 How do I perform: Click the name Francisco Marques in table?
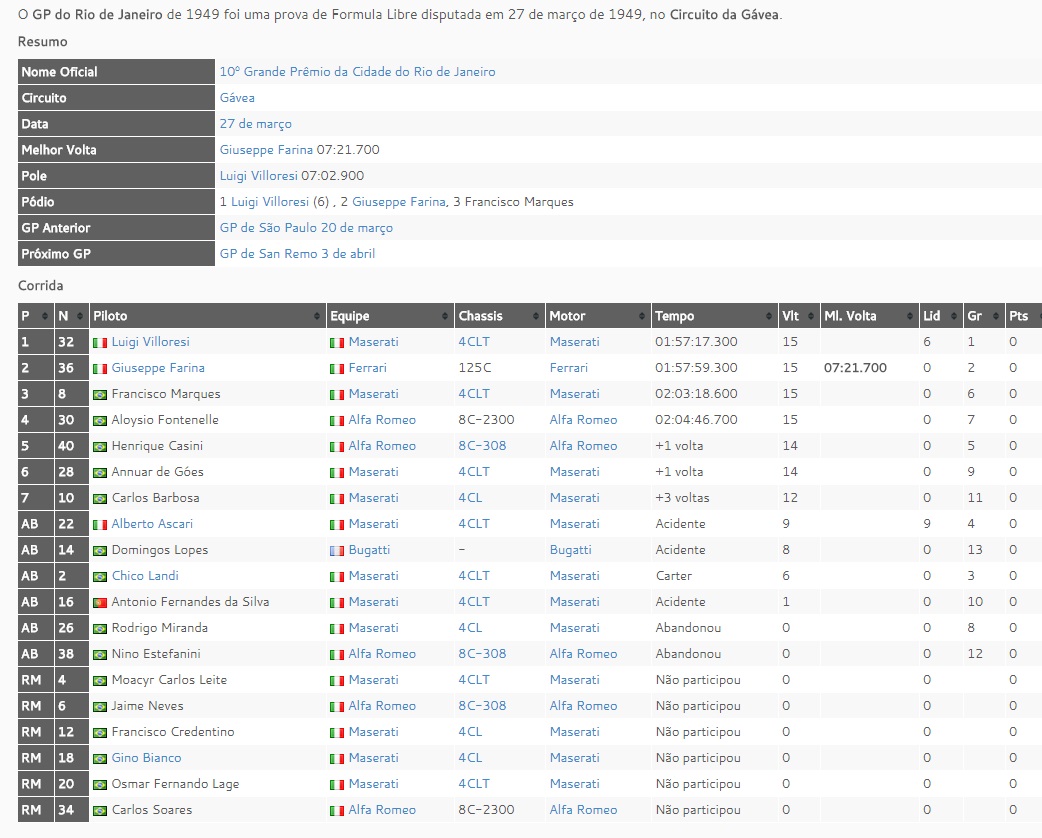[x=166, y=393]
